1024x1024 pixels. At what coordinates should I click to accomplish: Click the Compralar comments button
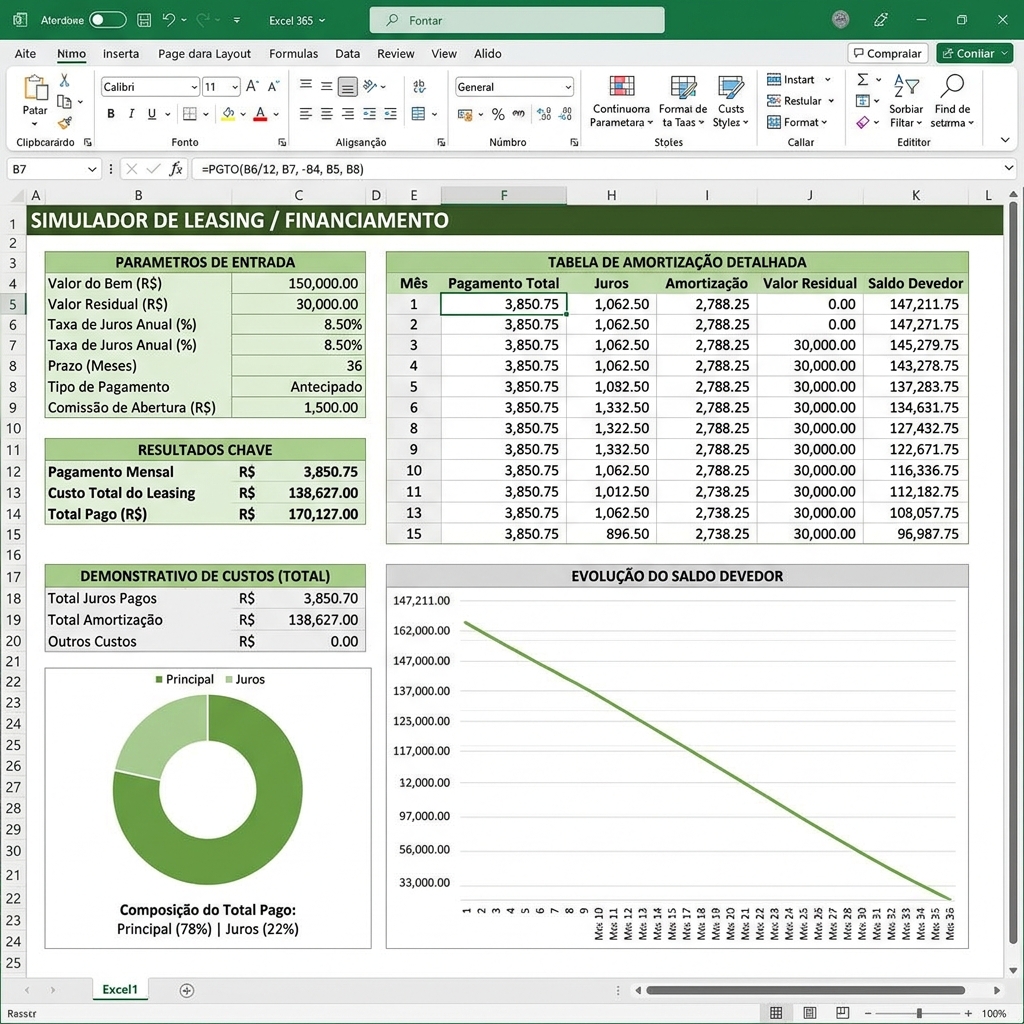(888, 54)
